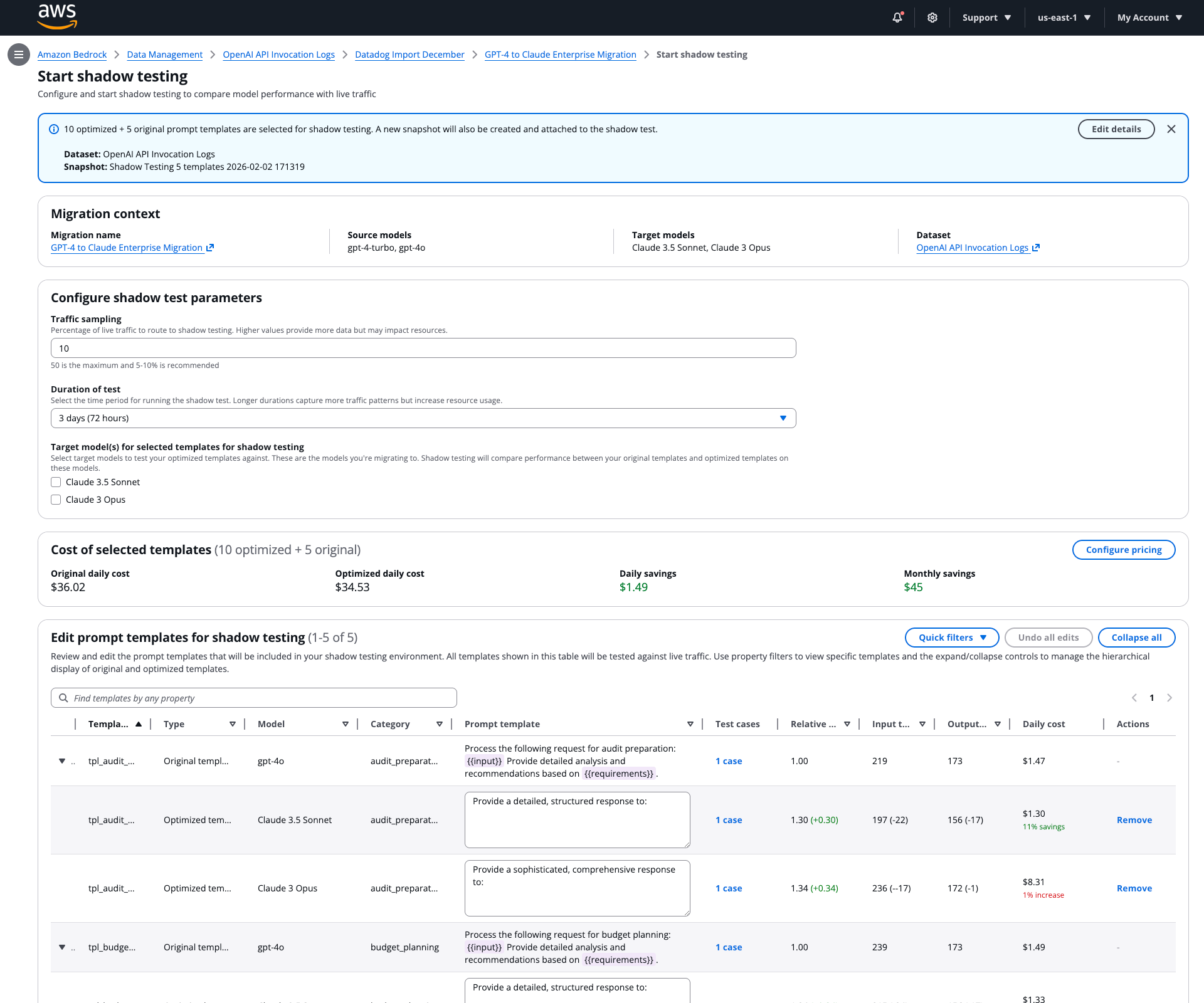The width and height of the screenshot is (1204, 1003).
Task: Collapse the tpl_budge original template row
Action: coord(62,947)
